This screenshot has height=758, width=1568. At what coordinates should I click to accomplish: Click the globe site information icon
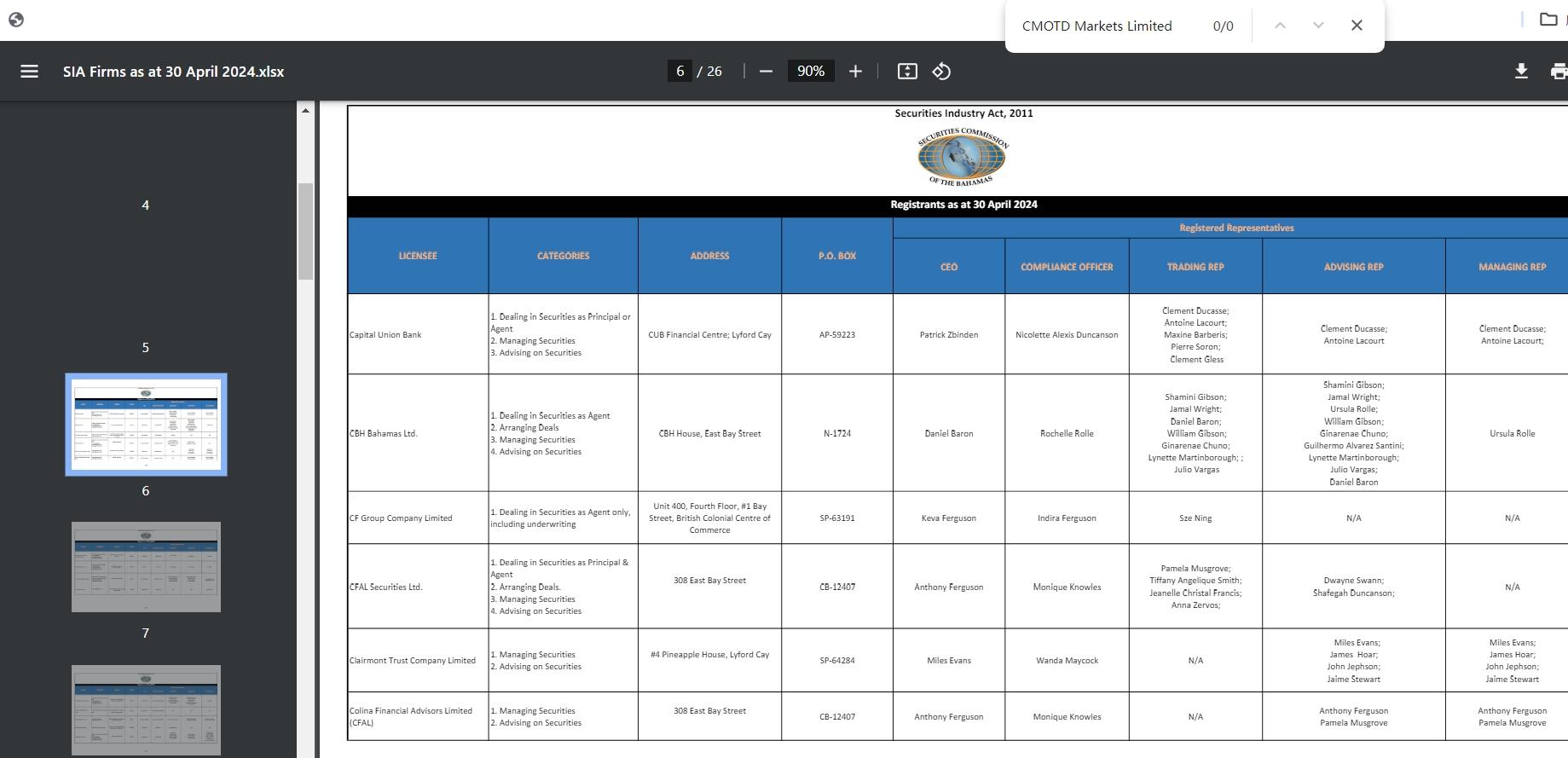pos(15,19)
